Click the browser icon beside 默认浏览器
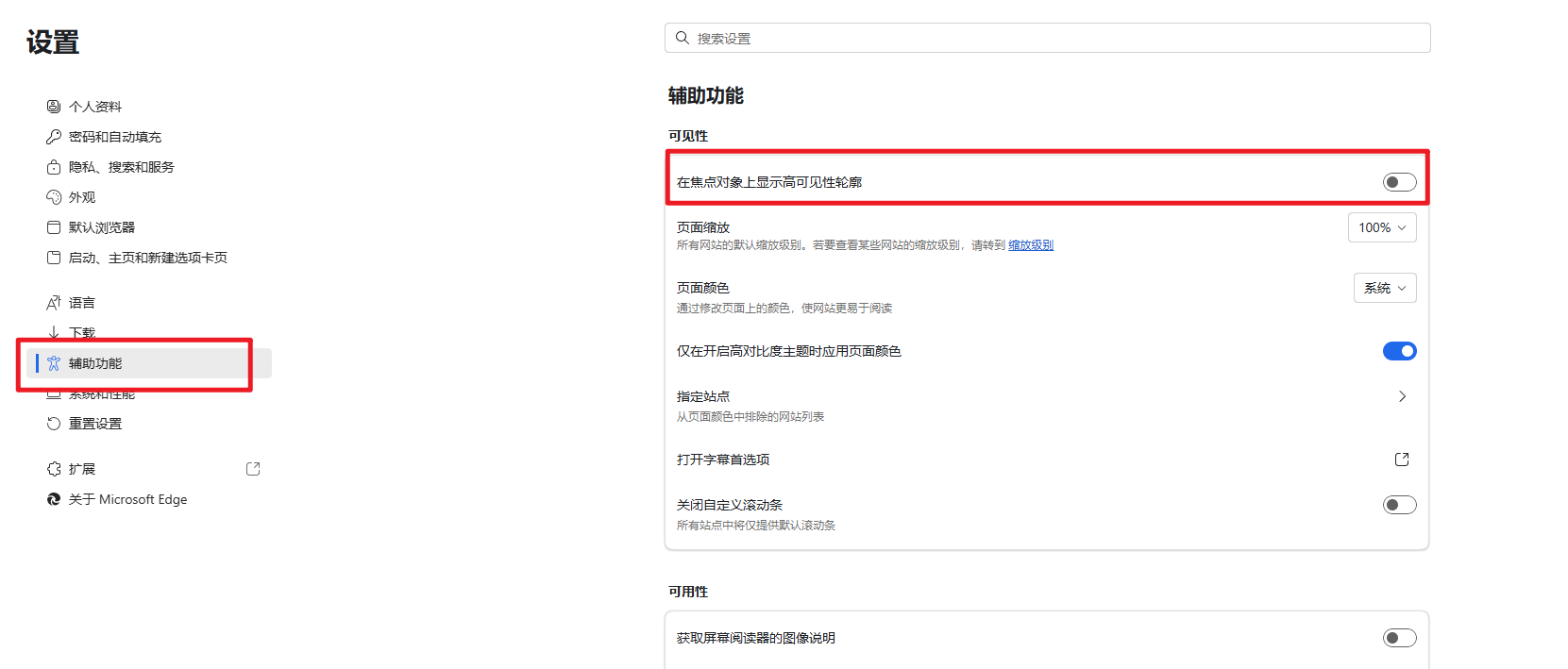Image resolution: width=1568 pixels, height=669 pixels. pos(54,227)
